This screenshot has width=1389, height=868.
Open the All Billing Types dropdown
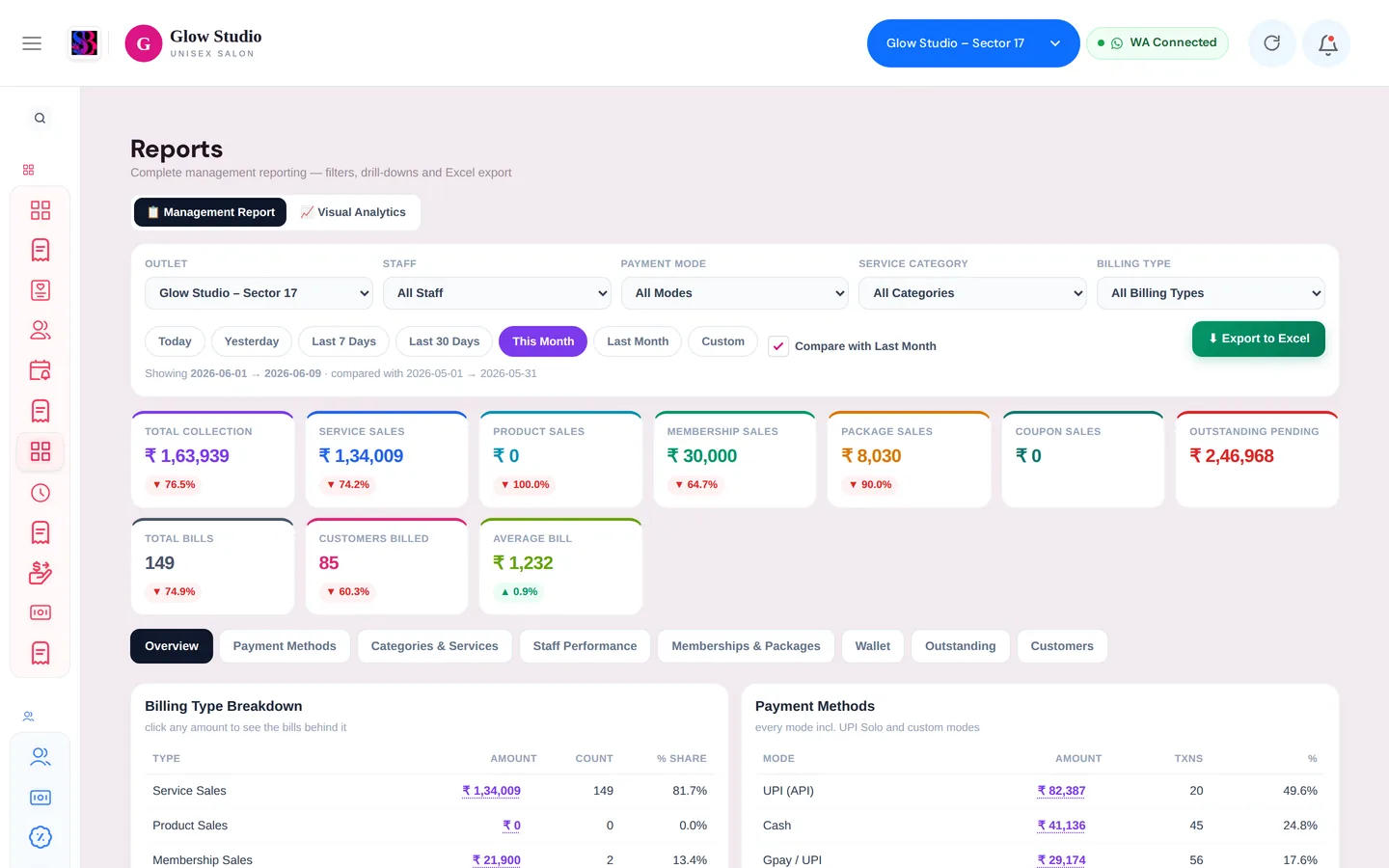1211,293
